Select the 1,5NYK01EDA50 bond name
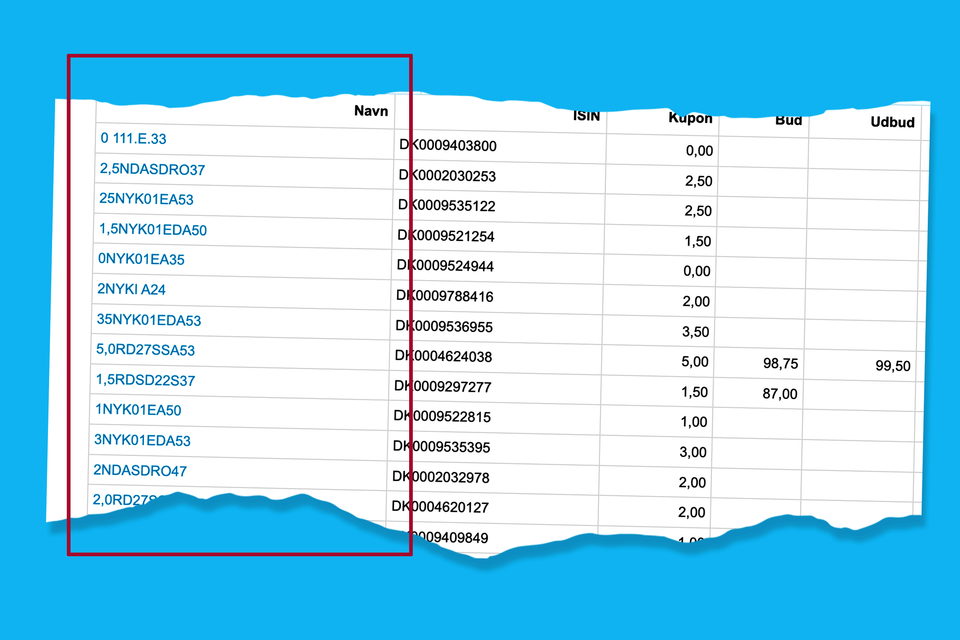The width and height of the screenshot is (960, 640). point(153,229)
